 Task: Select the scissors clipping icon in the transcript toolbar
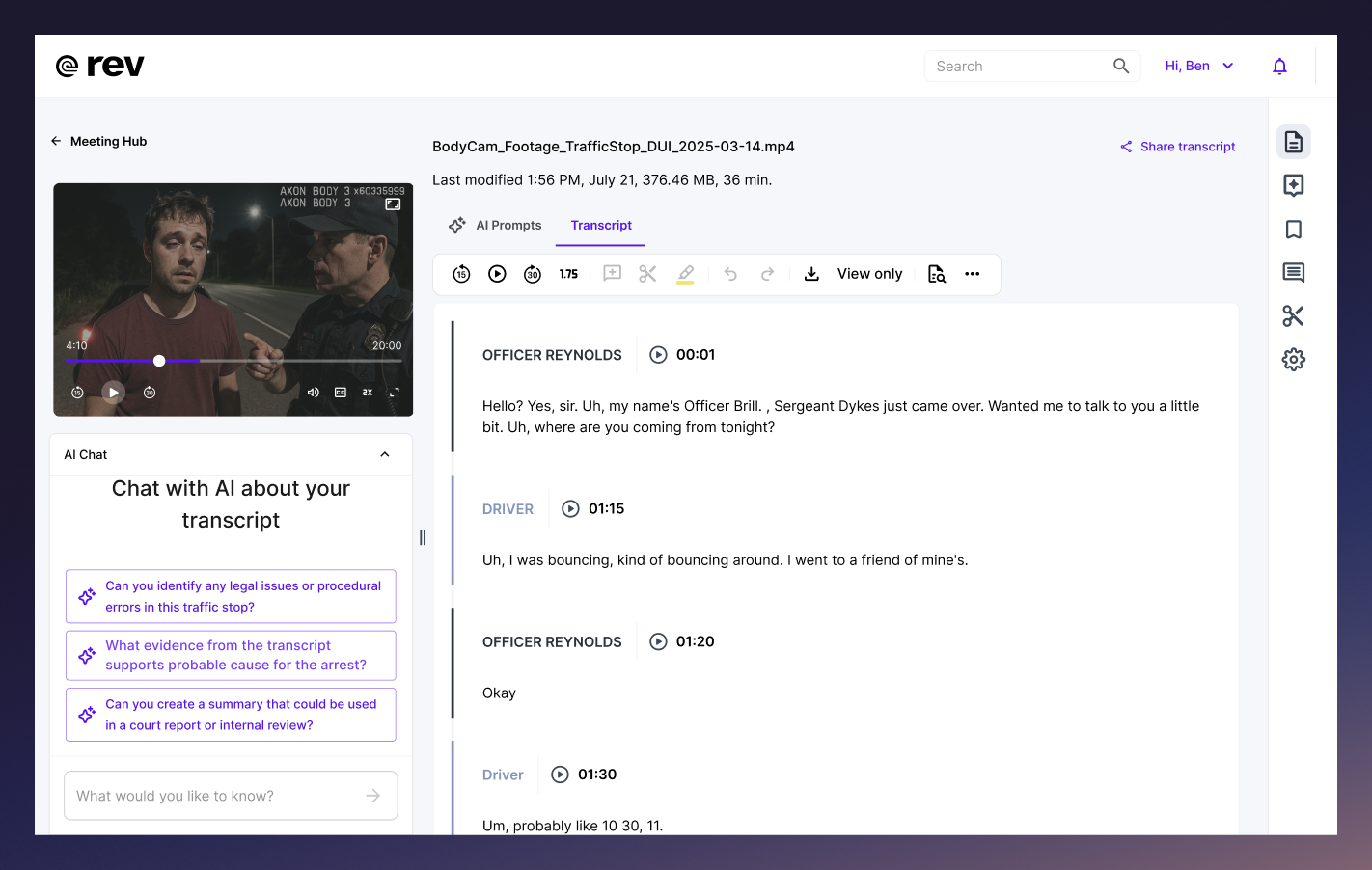tap(646, 274)
